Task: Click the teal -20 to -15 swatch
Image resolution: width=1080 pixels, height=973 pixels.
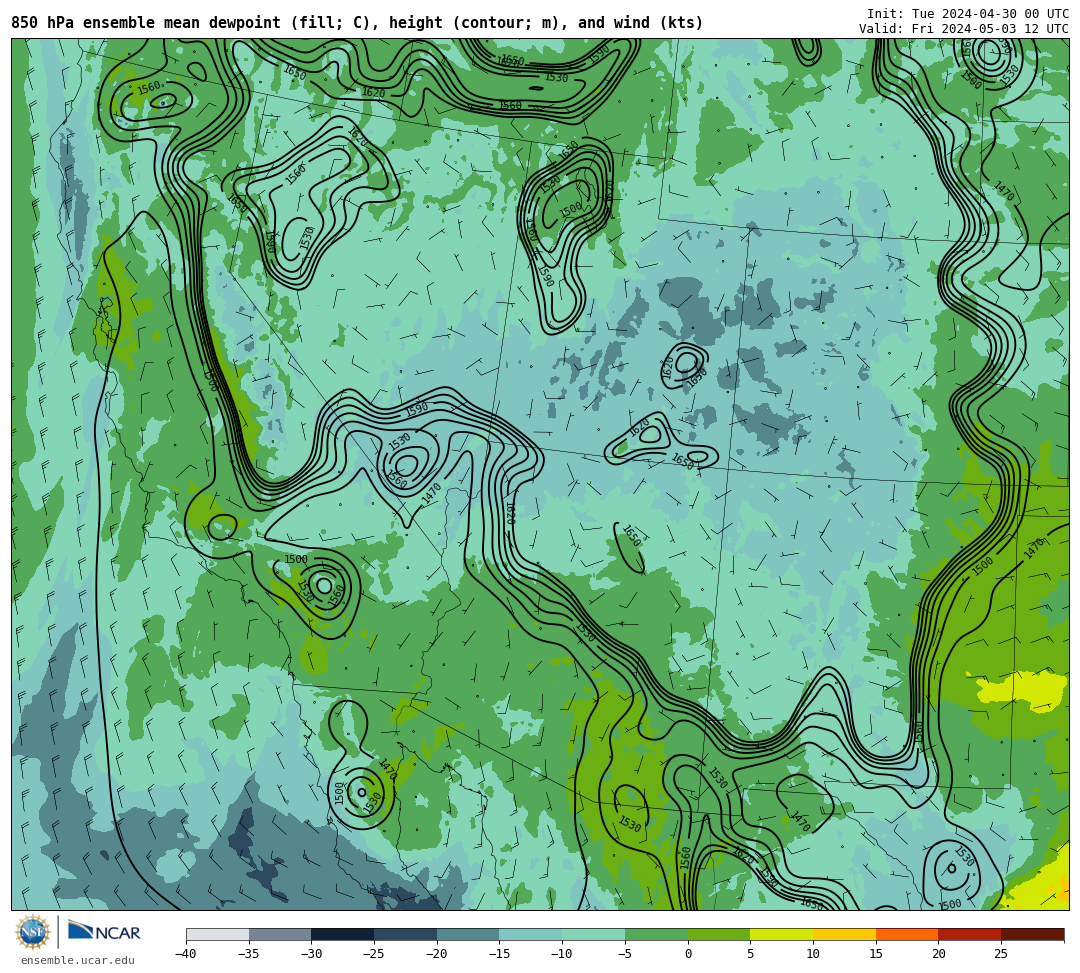Action: (x=468, y=934)
